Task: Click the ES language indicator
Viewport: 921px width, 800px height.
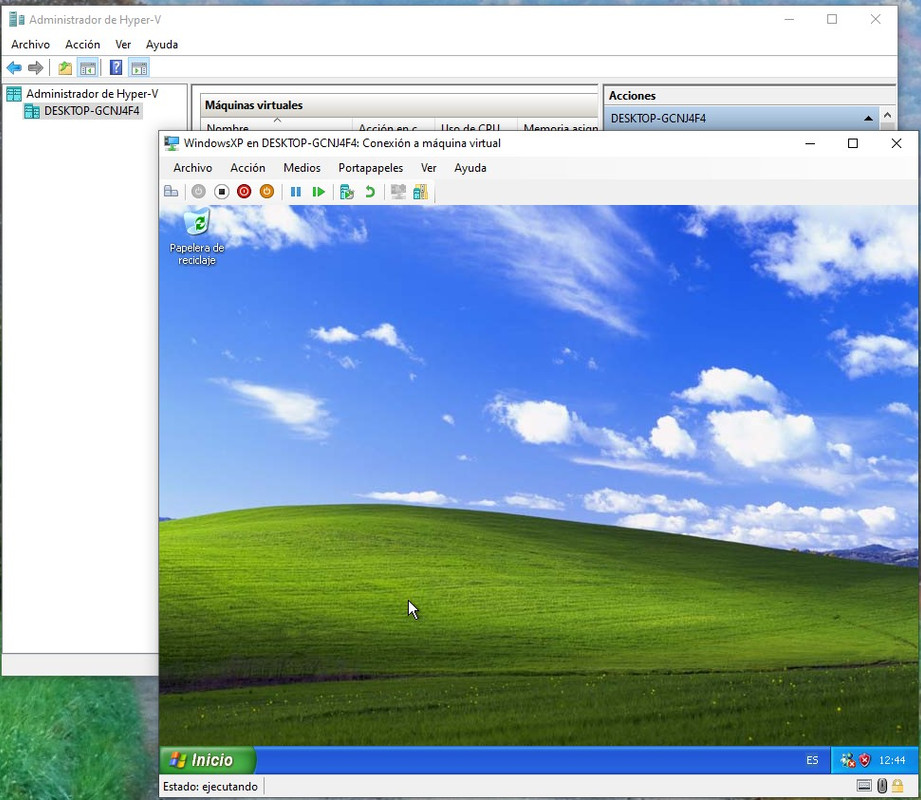Action: pyautogui.click(x=812, y=761)
